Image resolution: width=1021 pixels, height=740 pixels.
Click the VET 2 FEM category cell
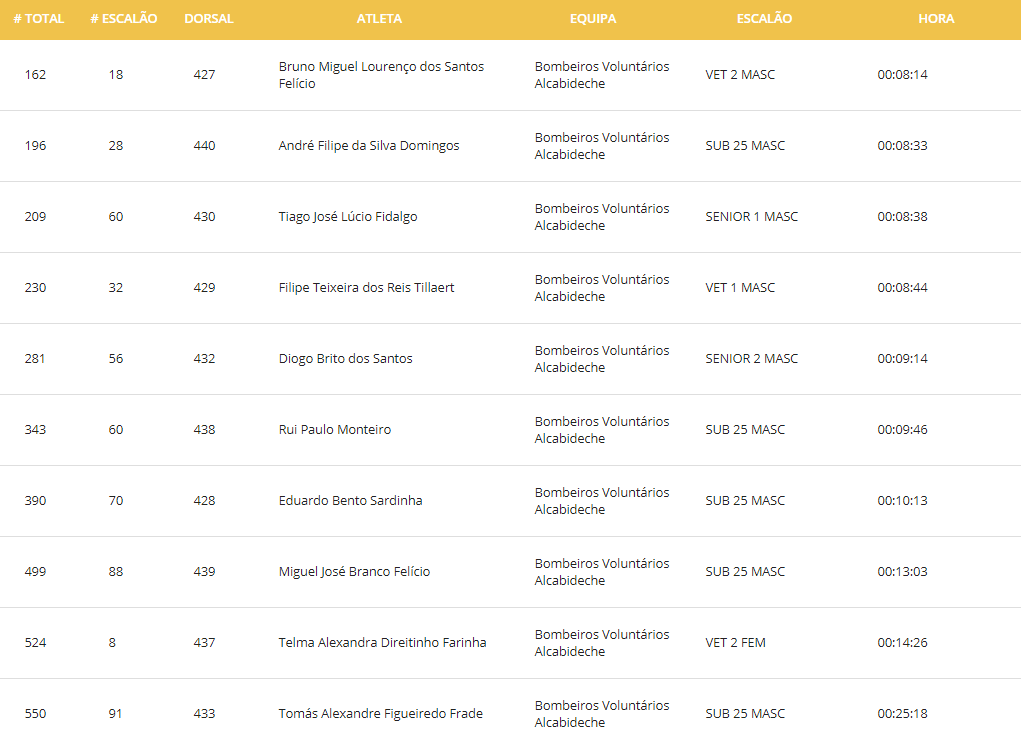(735, 643)
